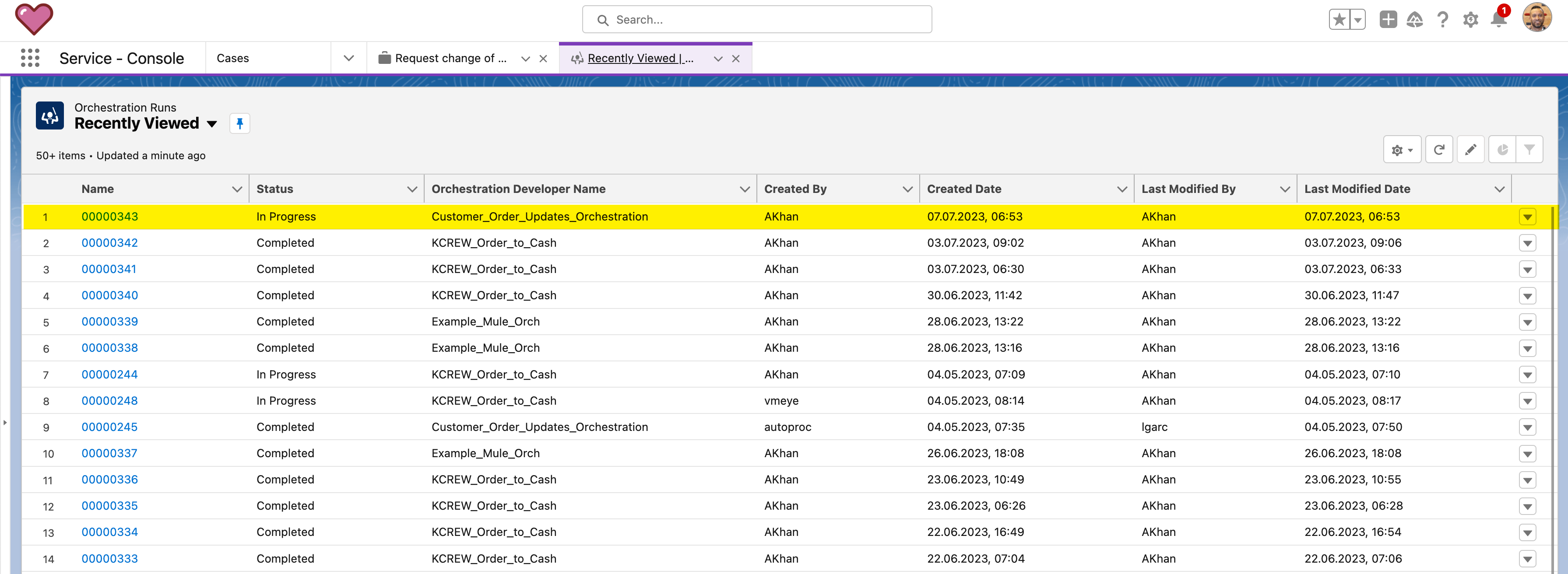Open Recently Viewed tab actions chevron
This screenshot has height=574, width=1568.
tap(718, 59)
